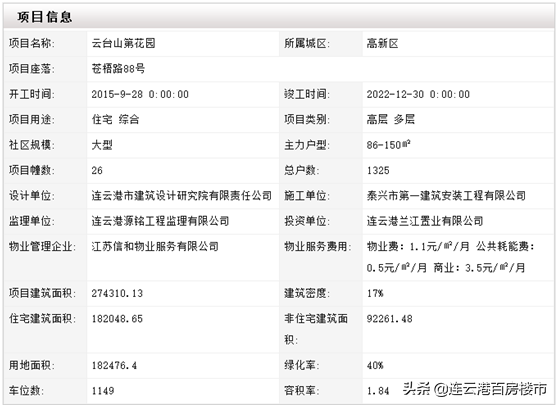Select building count value 26
Viewport: 558px width, 407px height.
(97, 170)
